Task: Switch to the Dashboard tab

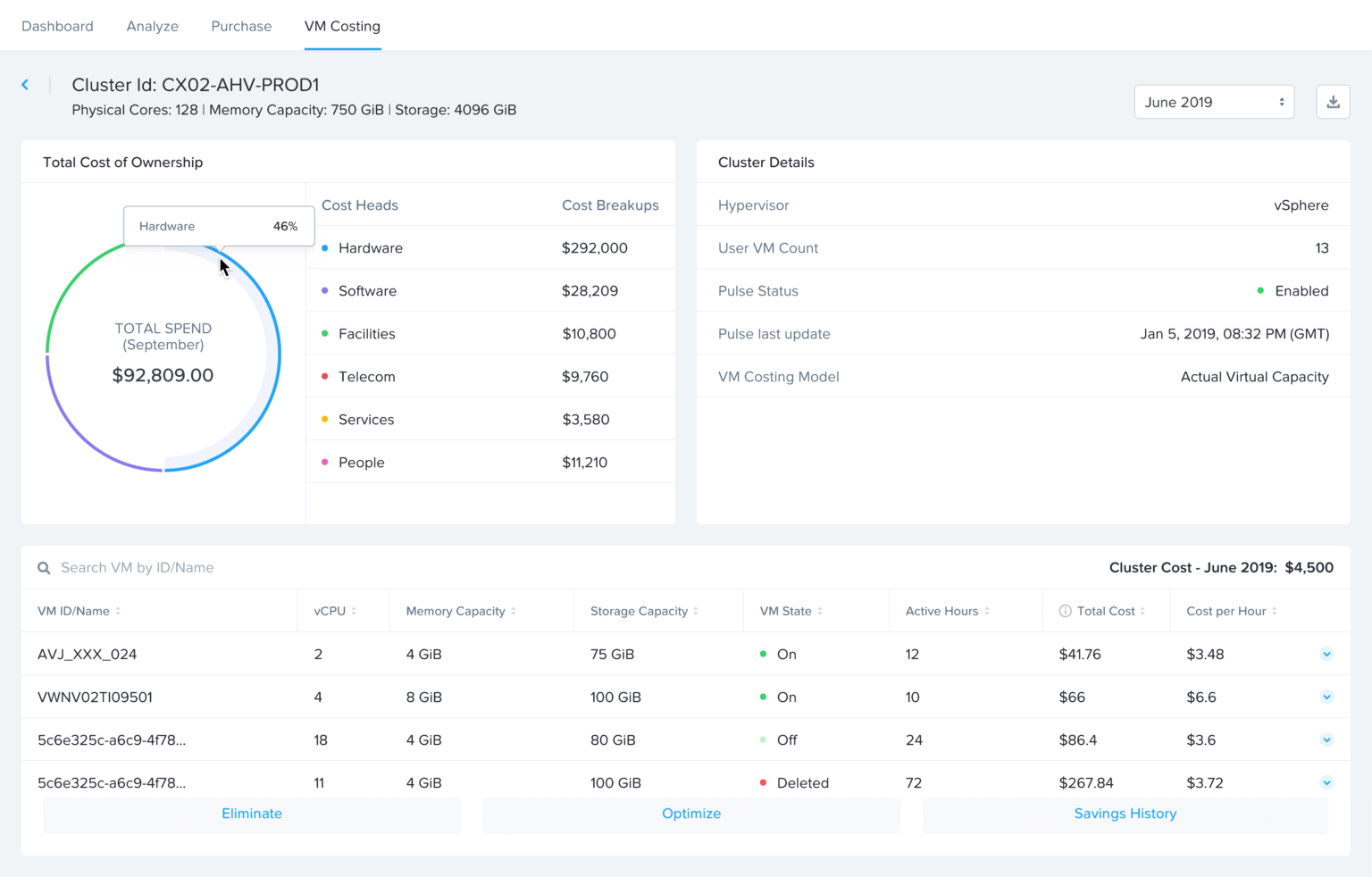Action: [x=57, y=26]
